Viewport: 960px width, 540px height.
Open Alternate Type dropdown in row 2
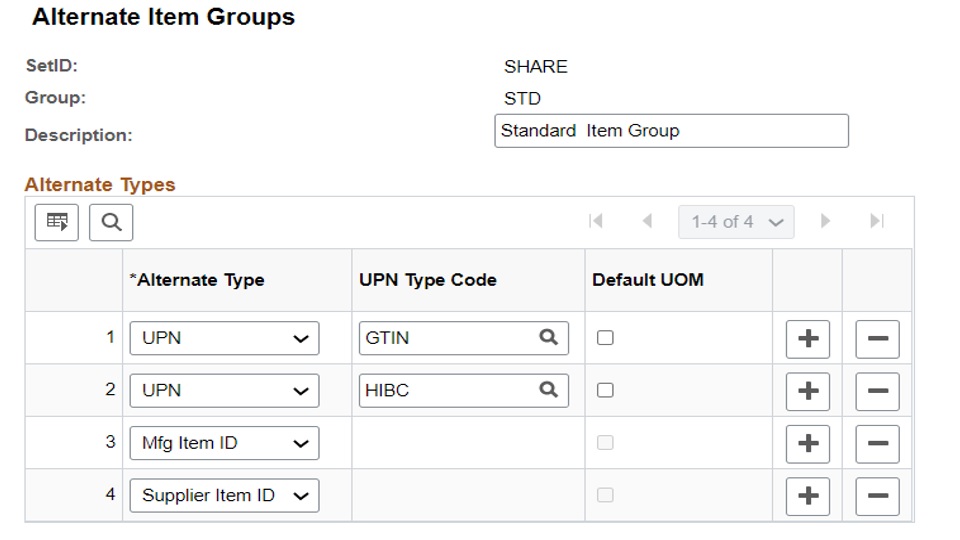coord(224,391)
